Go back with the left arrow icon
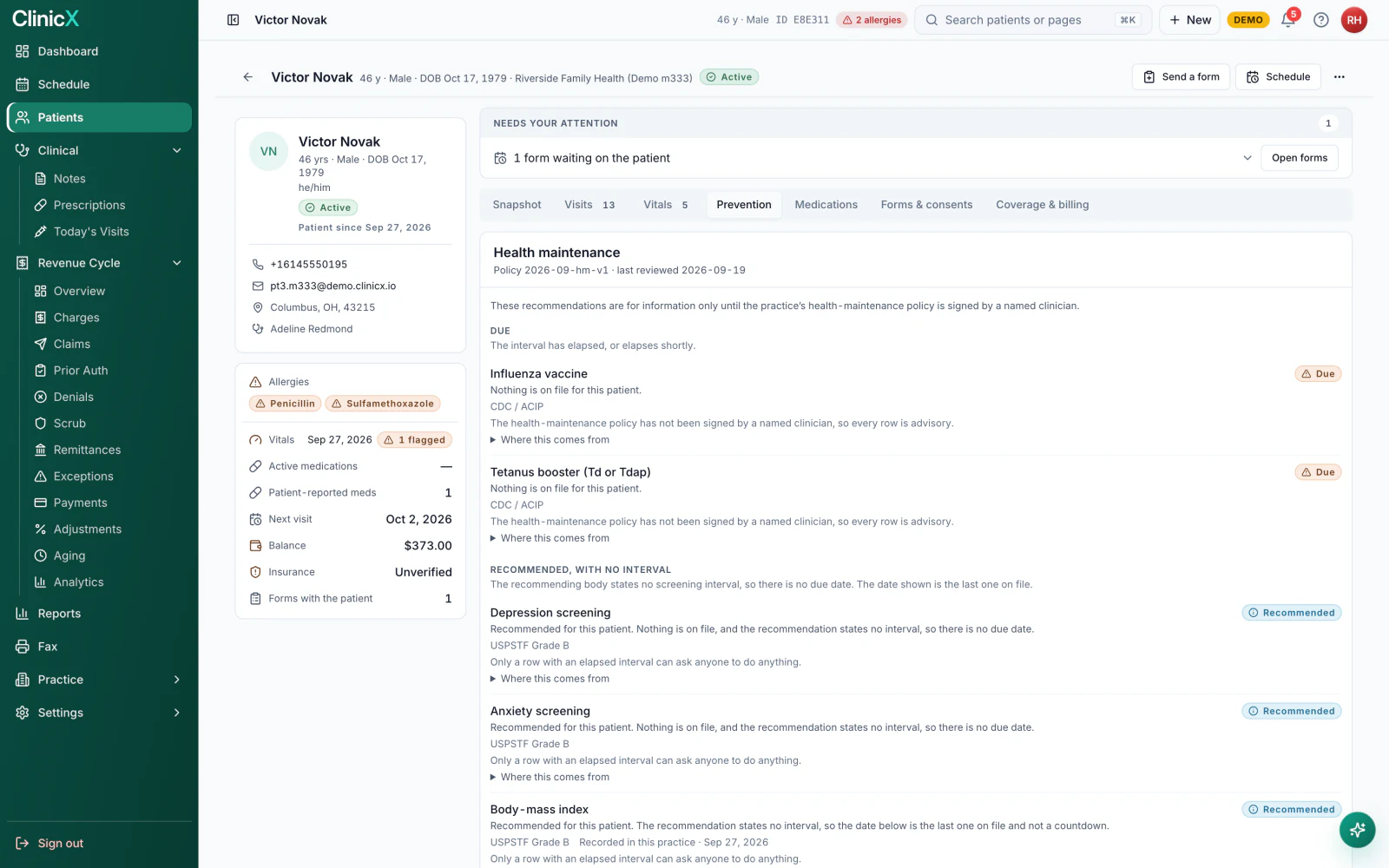 (248, 77)
